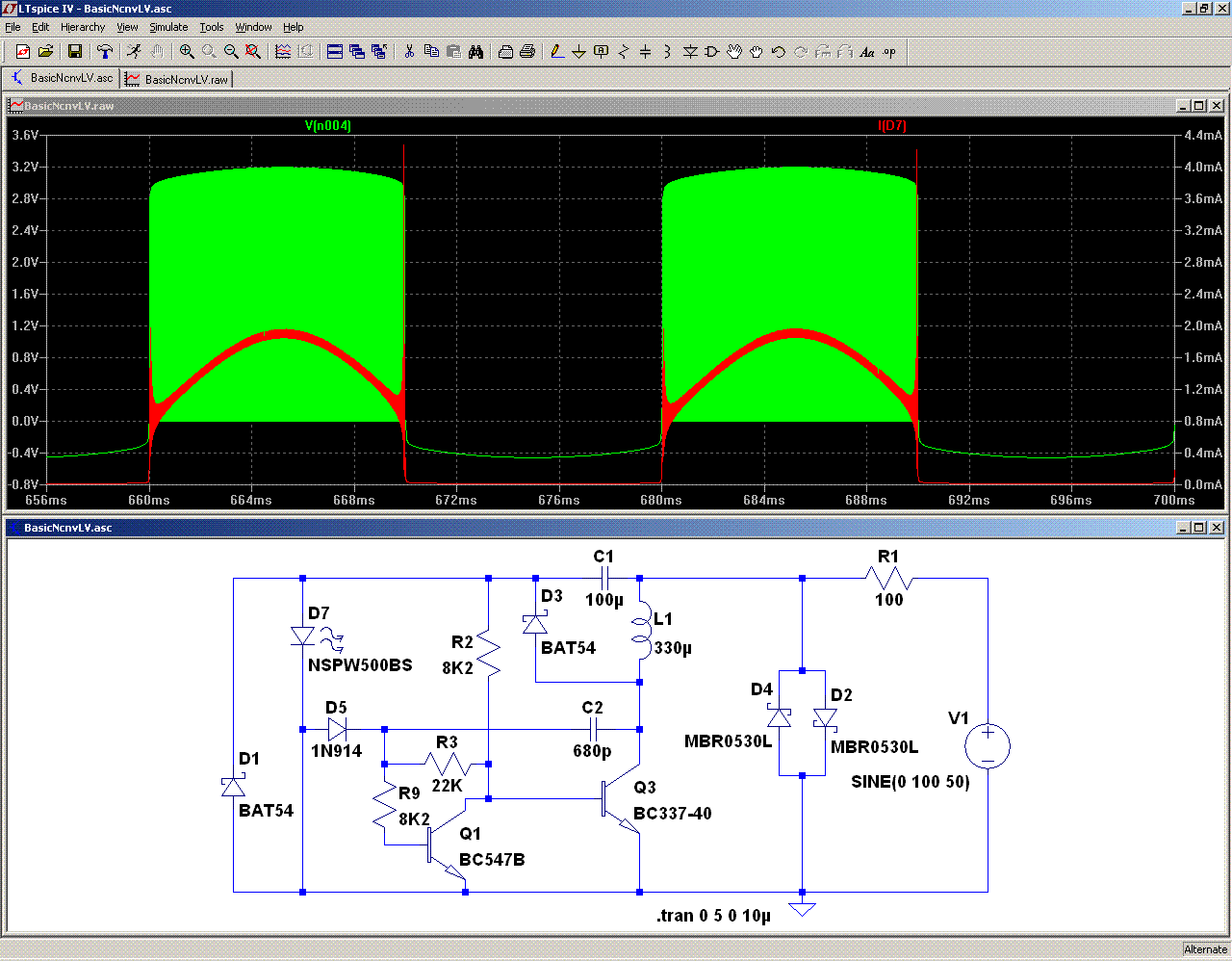The image size is (1232, 961).
Task: Click the red I(D7) trace label
Action: [x=892, y=126]
